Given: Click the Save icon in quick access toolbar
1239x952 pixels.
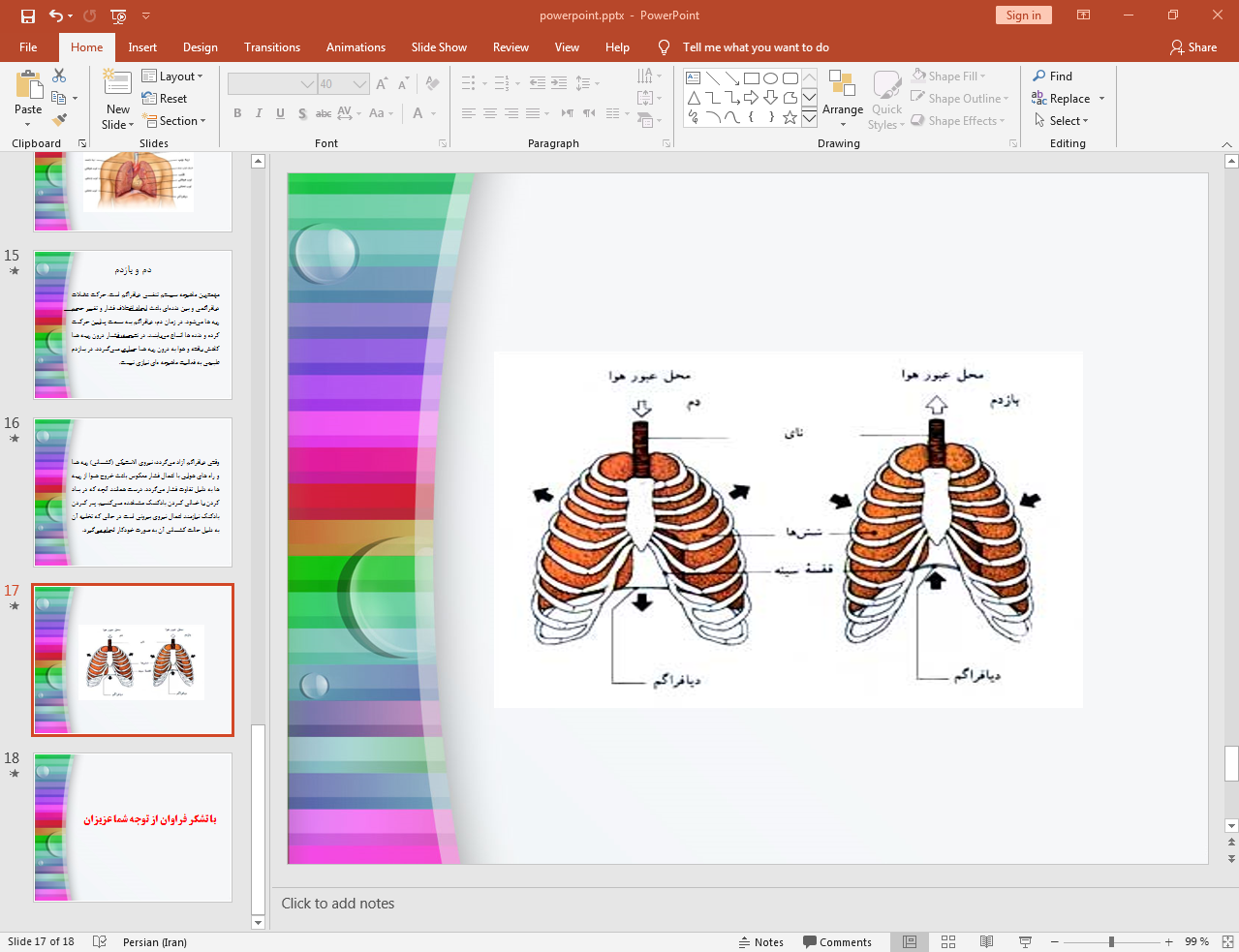Looking at the screenshot, I should click(27, 15).
